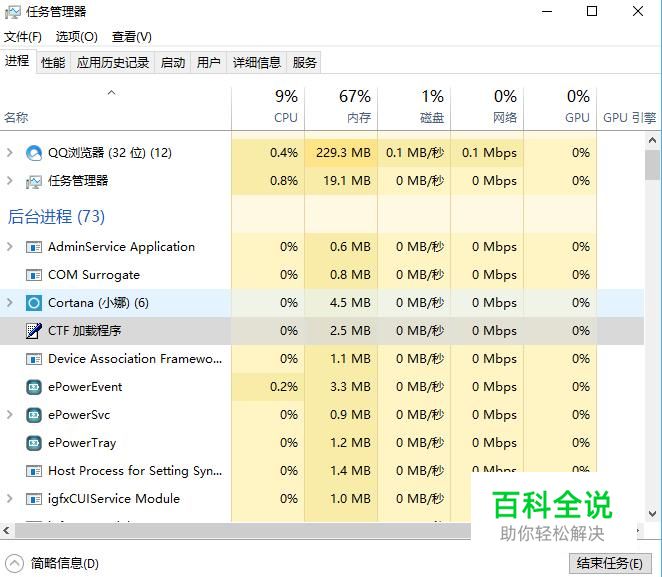Viewport: 662px width, 577px height.
Task: Select the CTF 加载程序 process row
Action: point(322,331)
